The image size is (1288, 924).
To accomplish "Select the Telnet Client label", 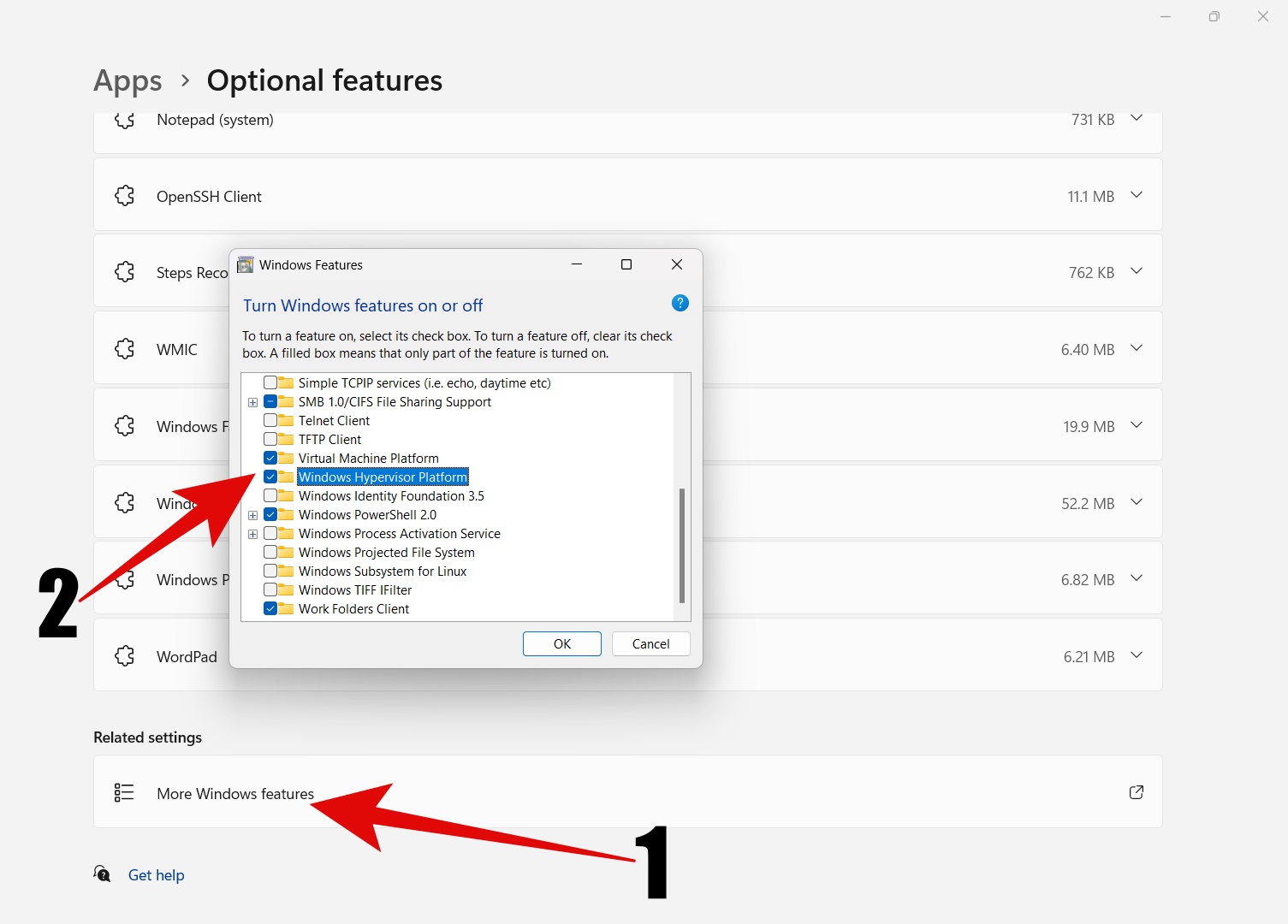I will tap(335, 420).
